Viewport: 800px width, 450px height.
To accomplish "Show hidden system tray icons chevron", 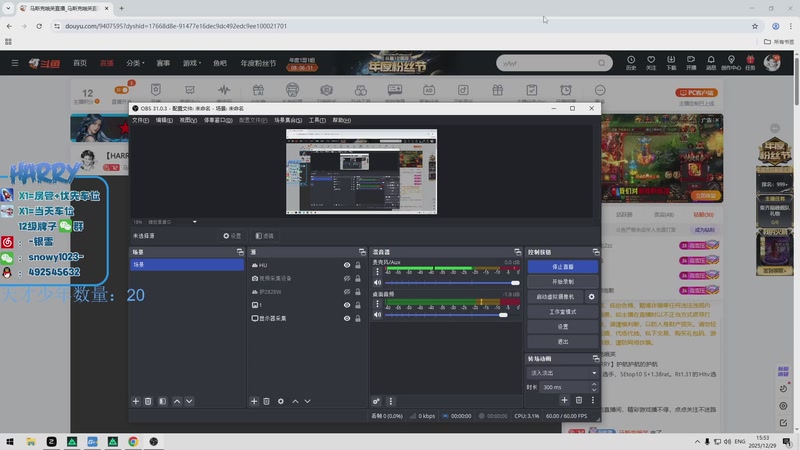I will tap(697, 441).
